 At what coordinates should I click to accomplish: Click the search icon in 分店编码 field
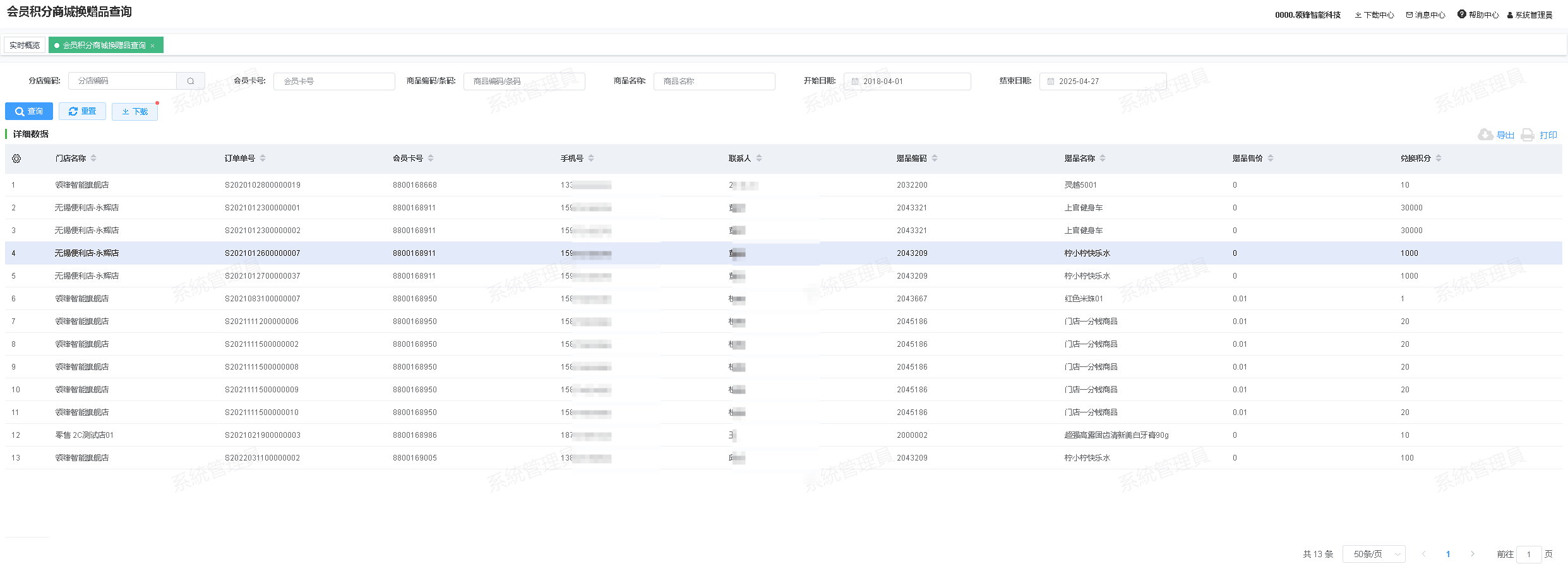click(x=191, y=81)
